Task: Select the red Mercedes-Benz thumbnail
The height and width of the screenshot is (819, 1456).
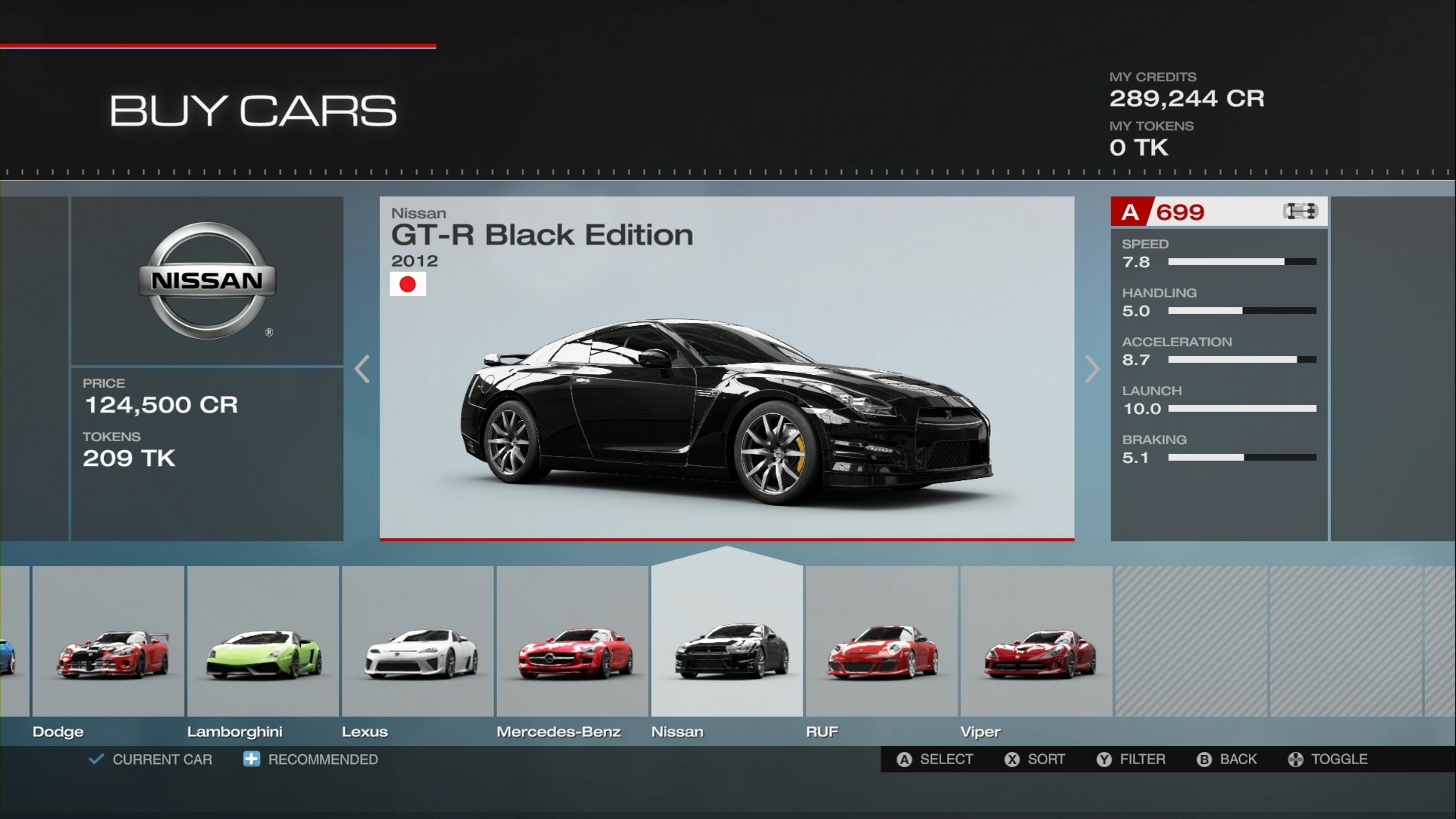Action: [x=573, y=641]
